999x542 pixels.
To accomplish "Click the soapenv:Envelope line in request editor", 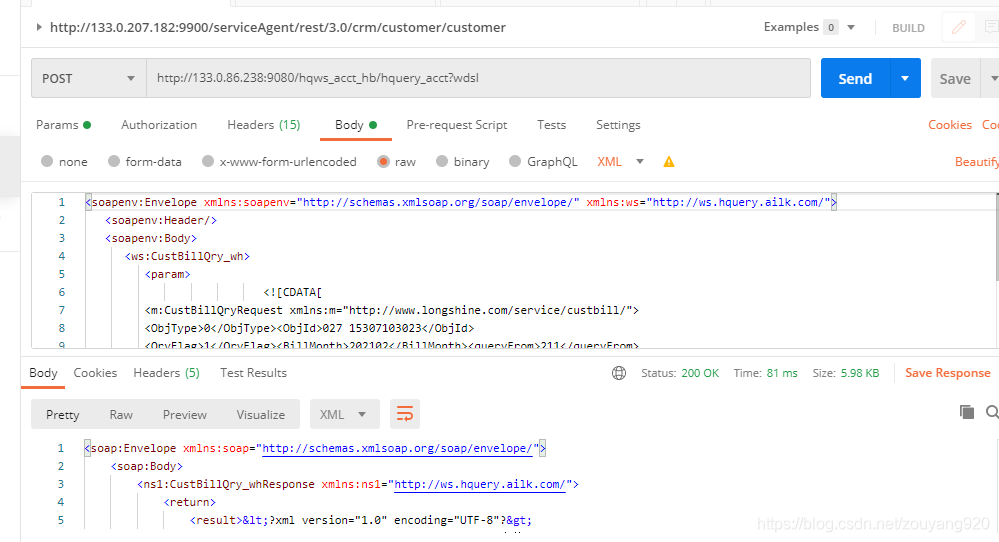I will (461, 202).
